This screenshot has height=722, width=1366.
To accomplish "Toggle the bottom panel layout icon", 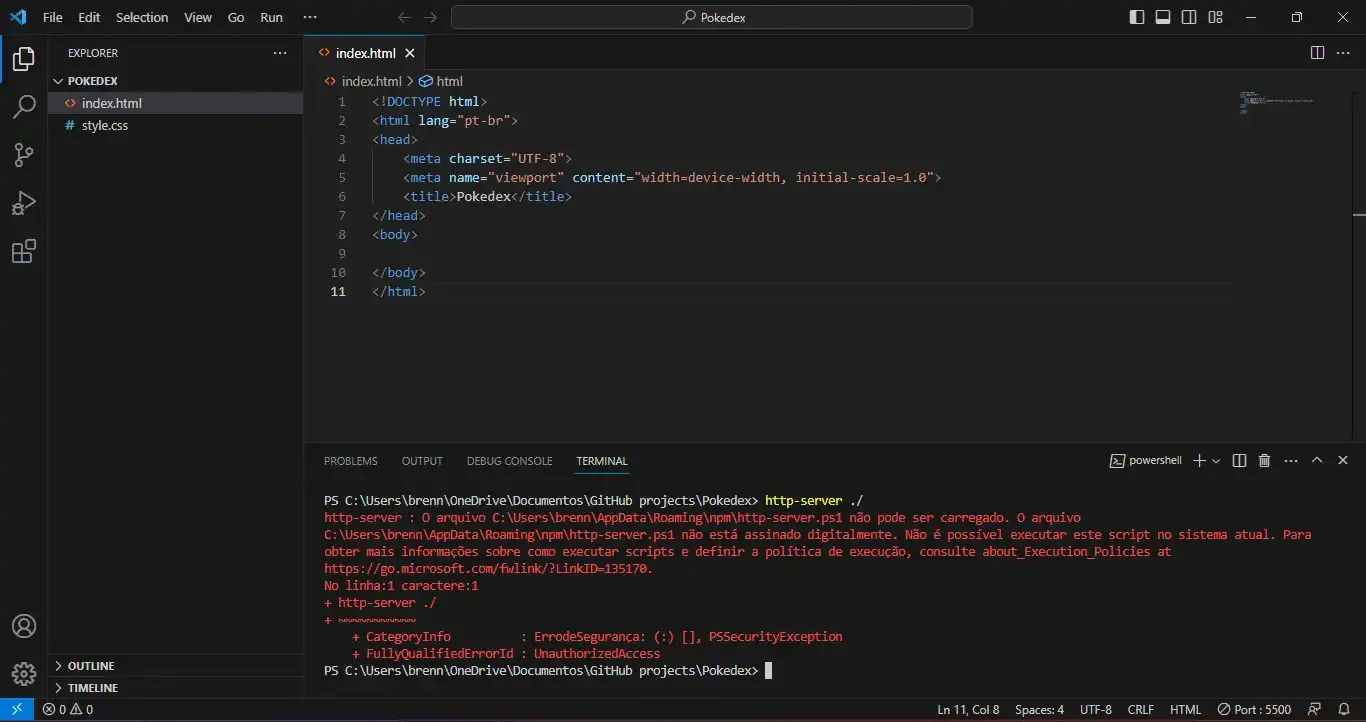I will (1163, 17).
